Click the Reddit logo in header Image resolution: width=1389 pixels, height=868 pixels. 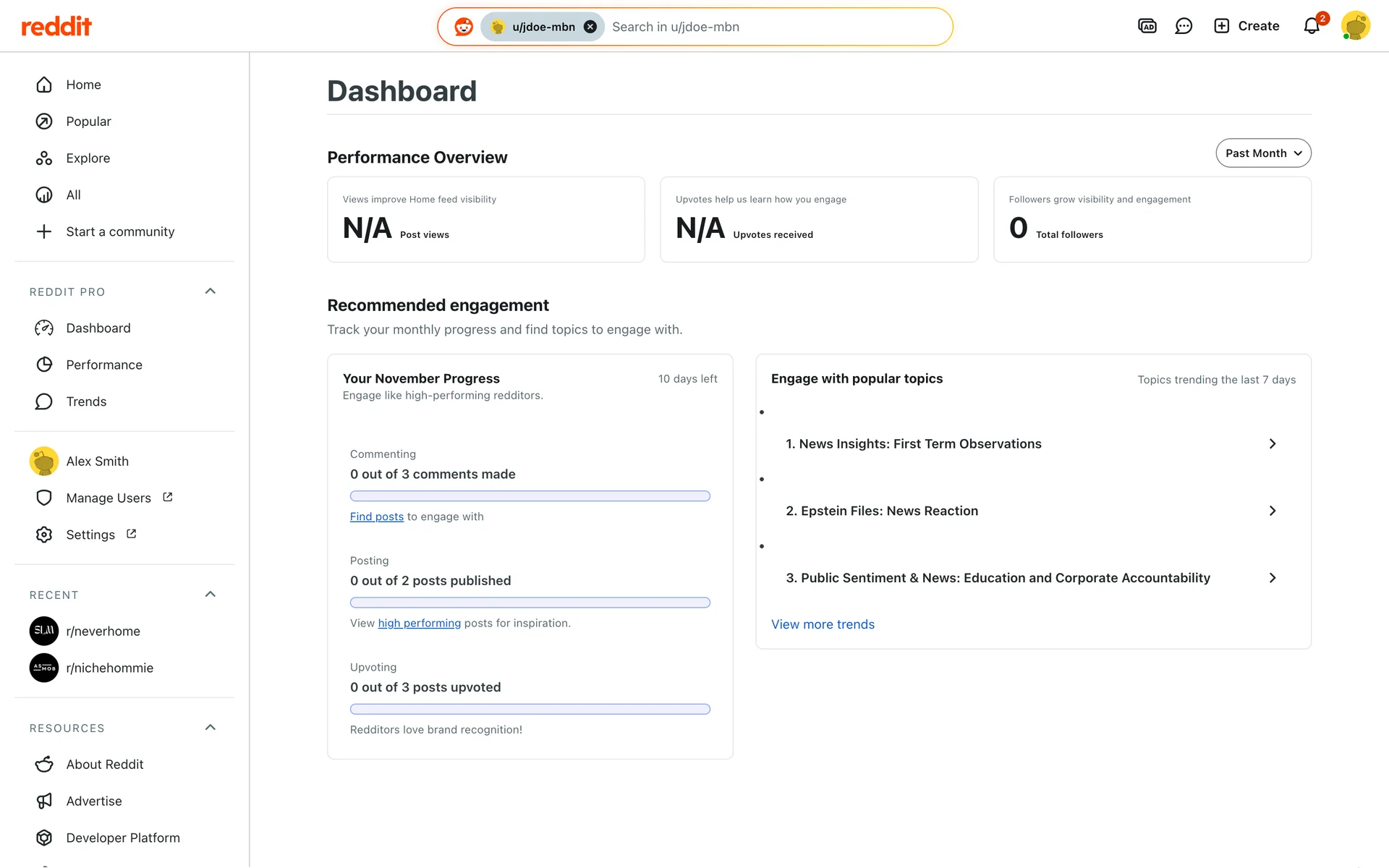[x=56, y=27]
